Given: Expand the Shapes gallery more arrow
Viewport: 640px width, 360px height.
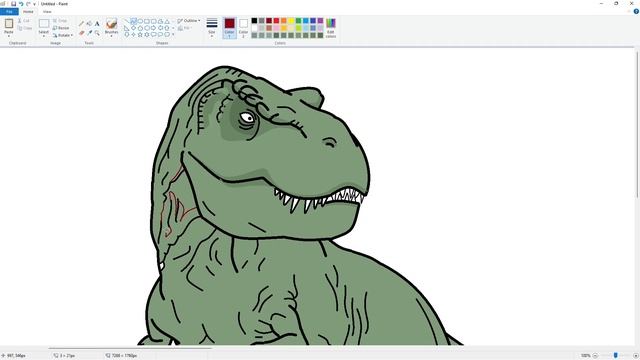Looking at the screenshot, I should point(173,35).
